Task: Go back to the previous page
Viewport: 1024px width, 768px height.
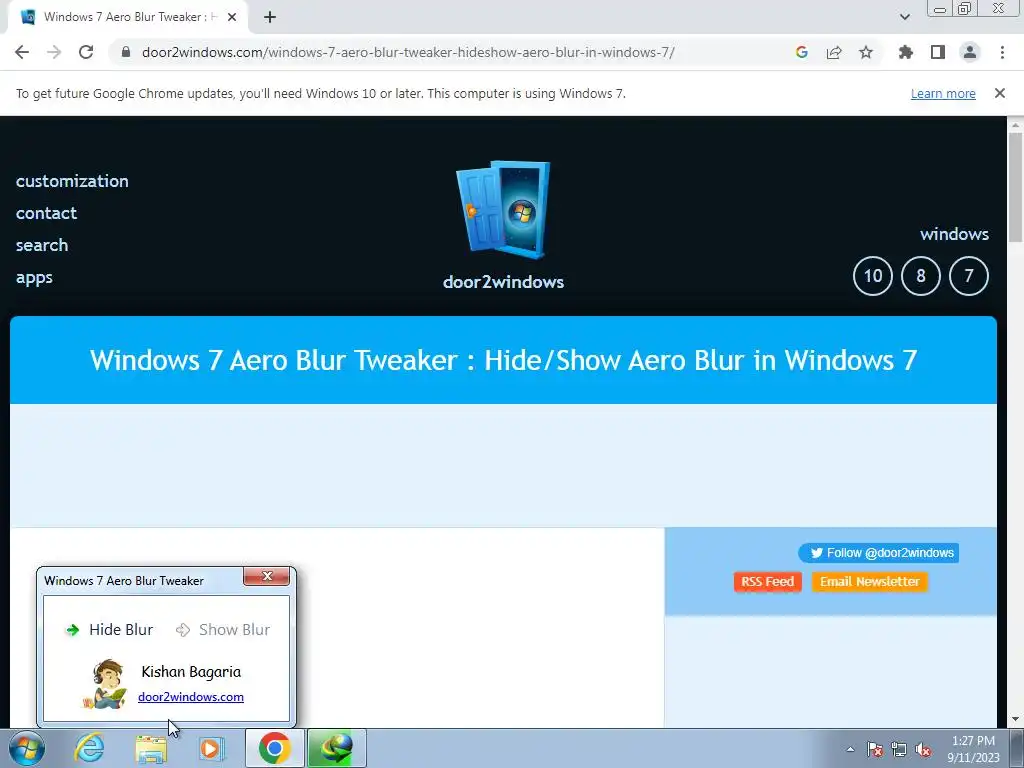Action: [x=22, y=52]
